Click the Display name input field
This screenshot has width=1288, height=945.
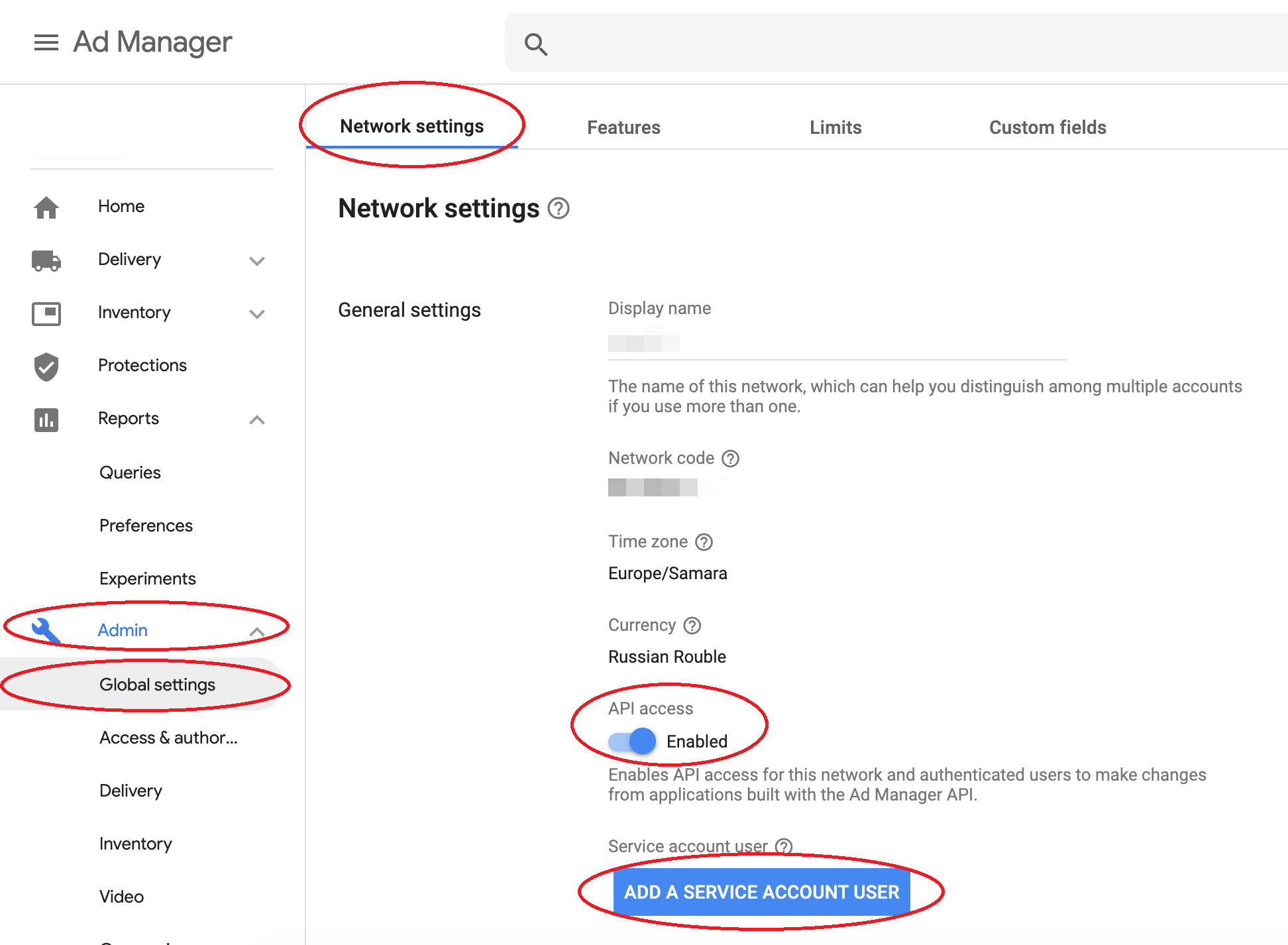[x=837, y=343]
